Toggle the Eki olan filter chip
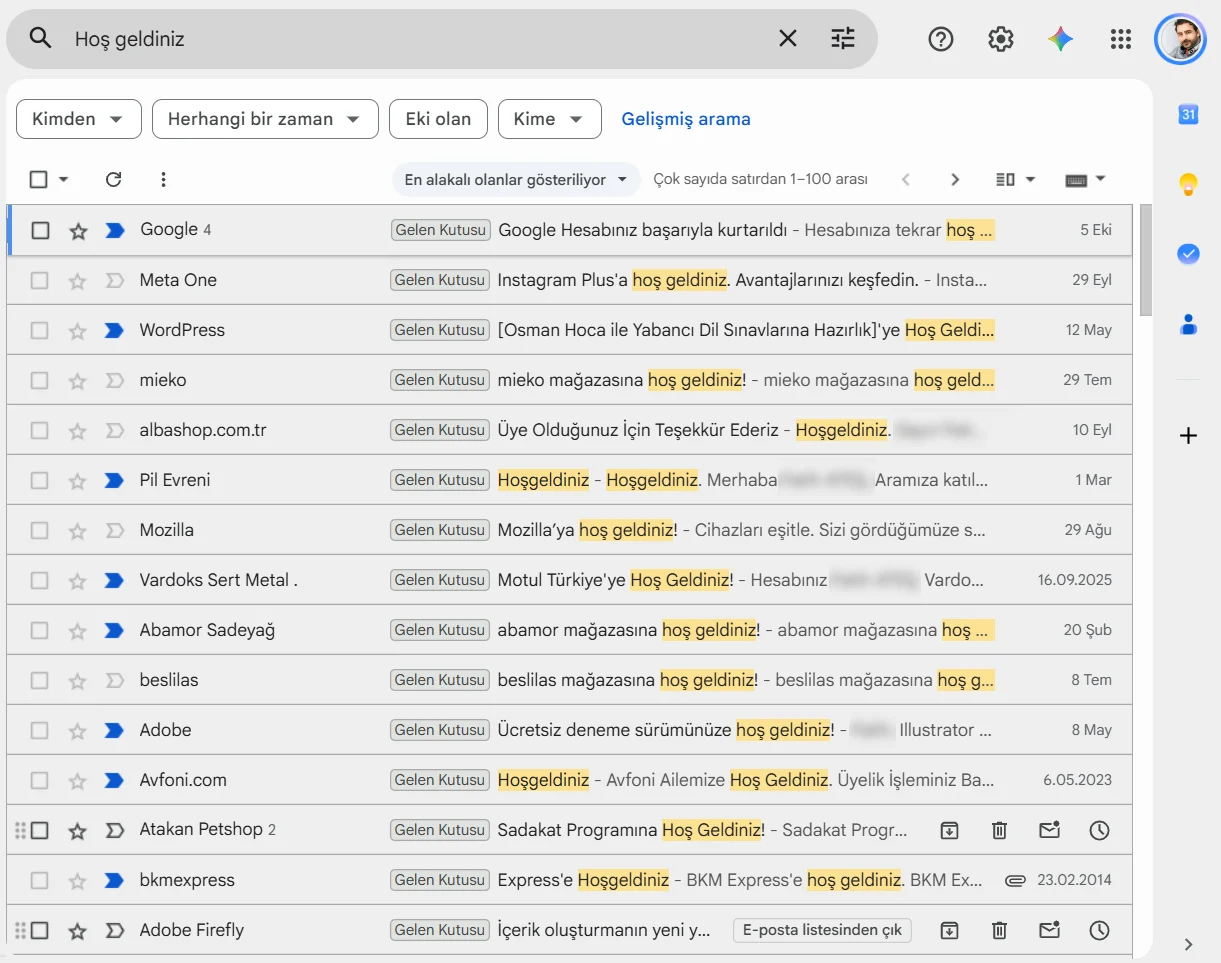 coord(438,119)
